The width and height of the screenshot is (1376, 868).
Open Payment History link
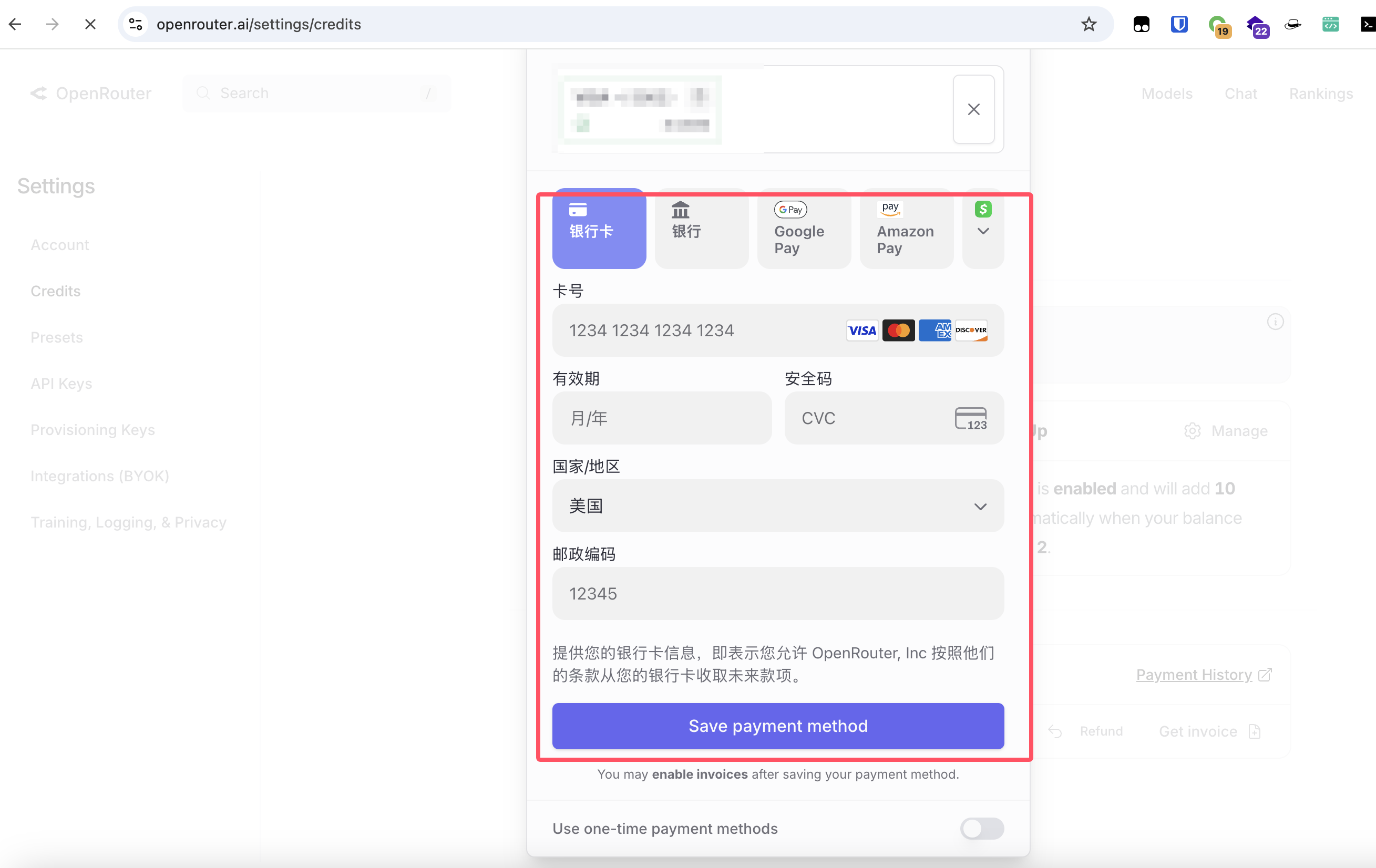(1204, 675)
